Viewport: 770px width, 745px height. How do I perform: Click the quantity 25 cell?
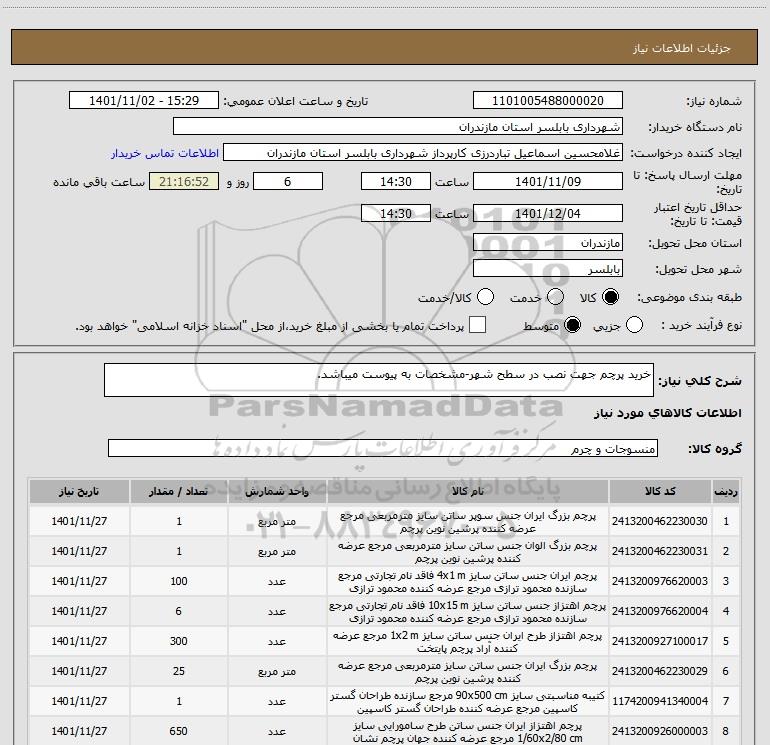179,671
